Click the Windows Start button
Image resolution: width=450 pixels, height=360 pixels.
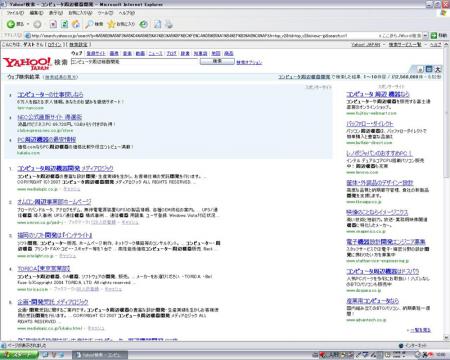click(x=19, y=355)
